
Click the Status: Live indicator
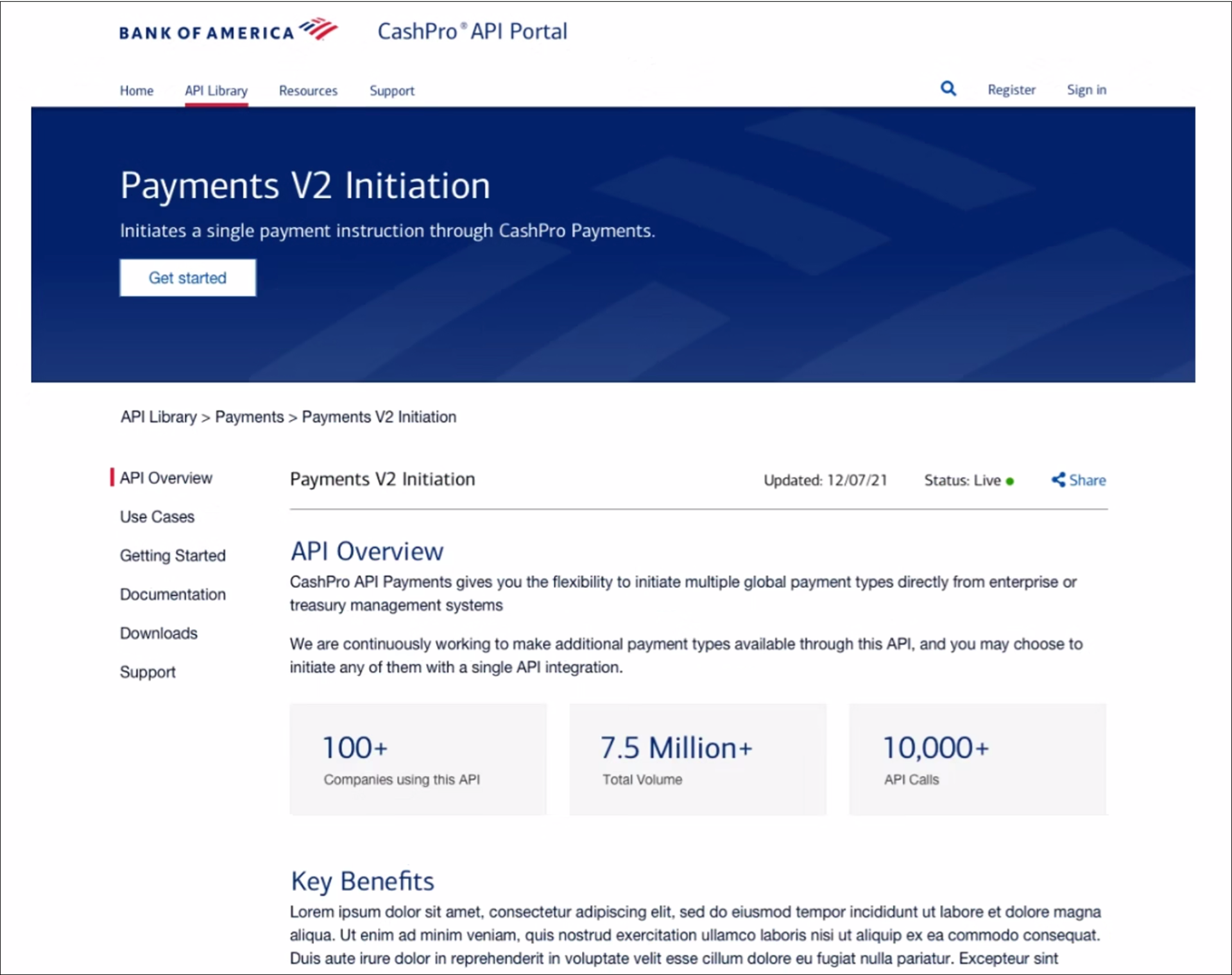pyautogui.click(x=969, y=481)
